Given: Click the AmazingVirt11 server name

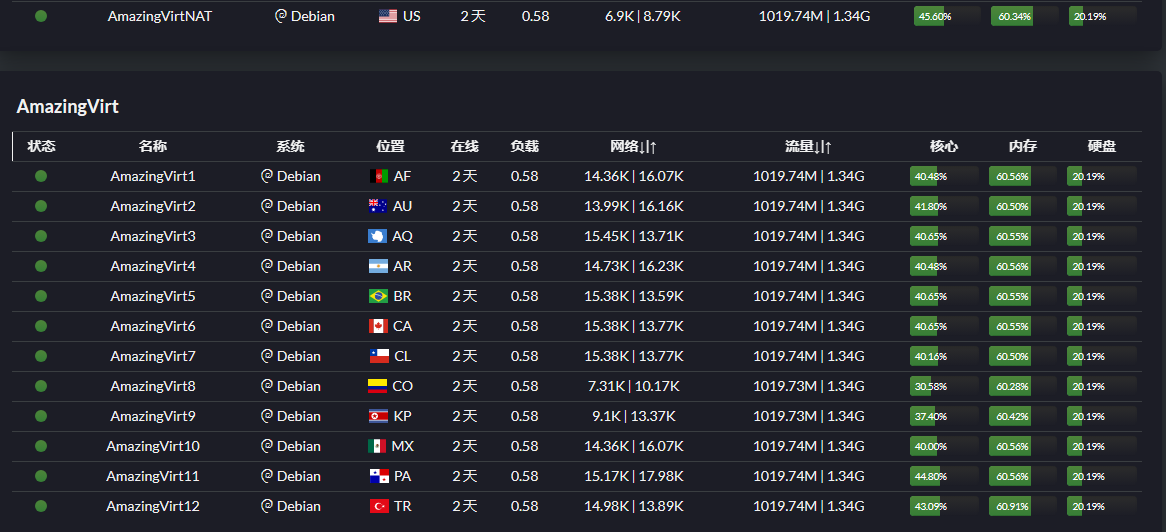Looking at the screenshot, I should [x=153, y=476].
